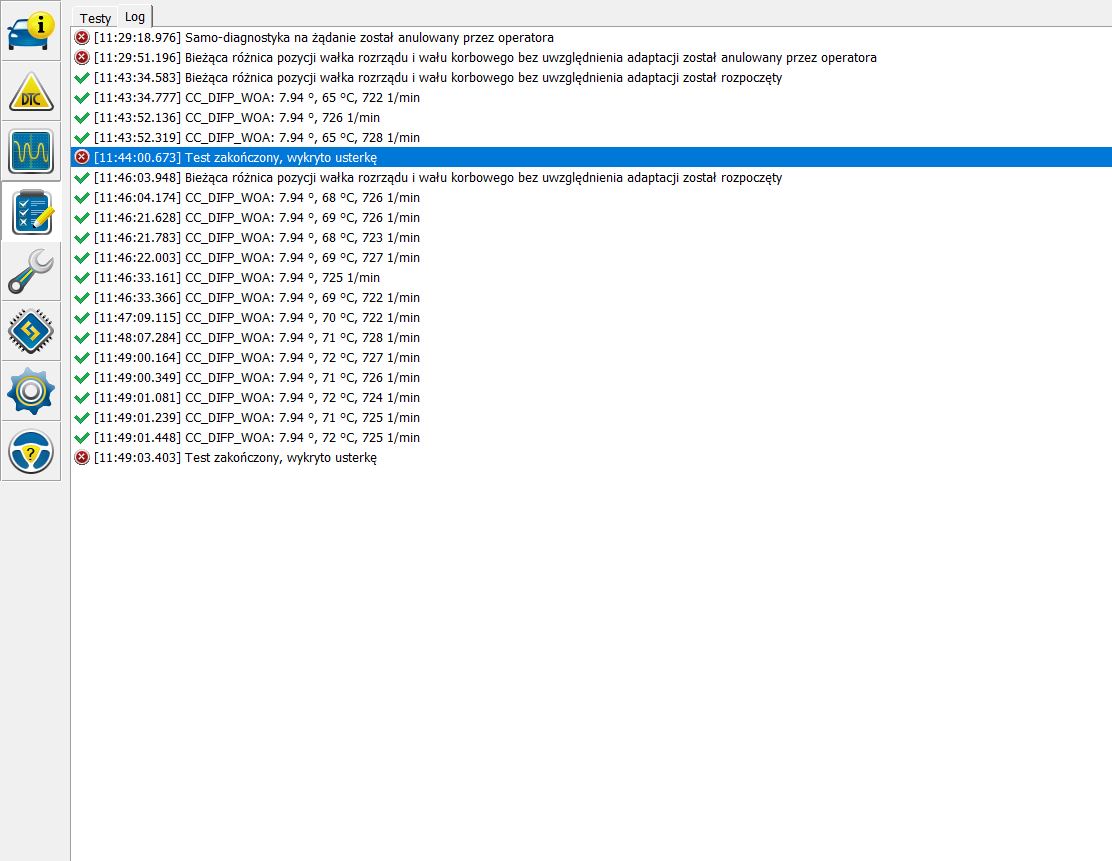Select highlighted 11:44:00.673 test finished entry

tap(235, 157)
